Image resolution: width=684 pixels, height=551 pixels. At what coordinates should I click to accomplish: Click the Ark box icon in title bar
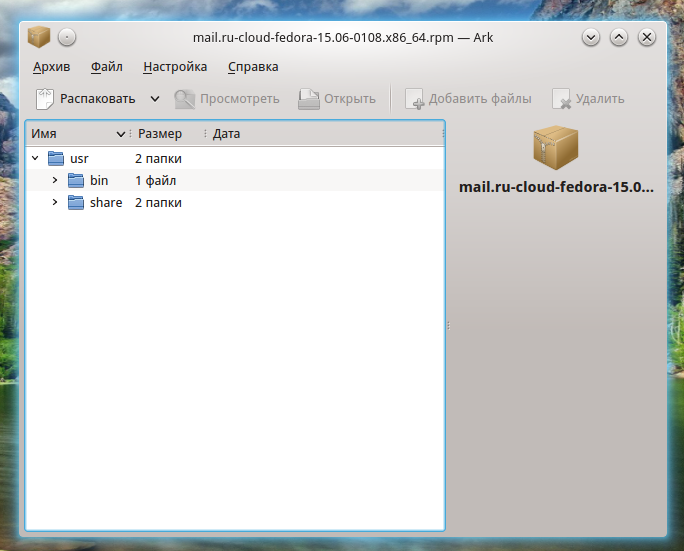[x=39, y=37]
